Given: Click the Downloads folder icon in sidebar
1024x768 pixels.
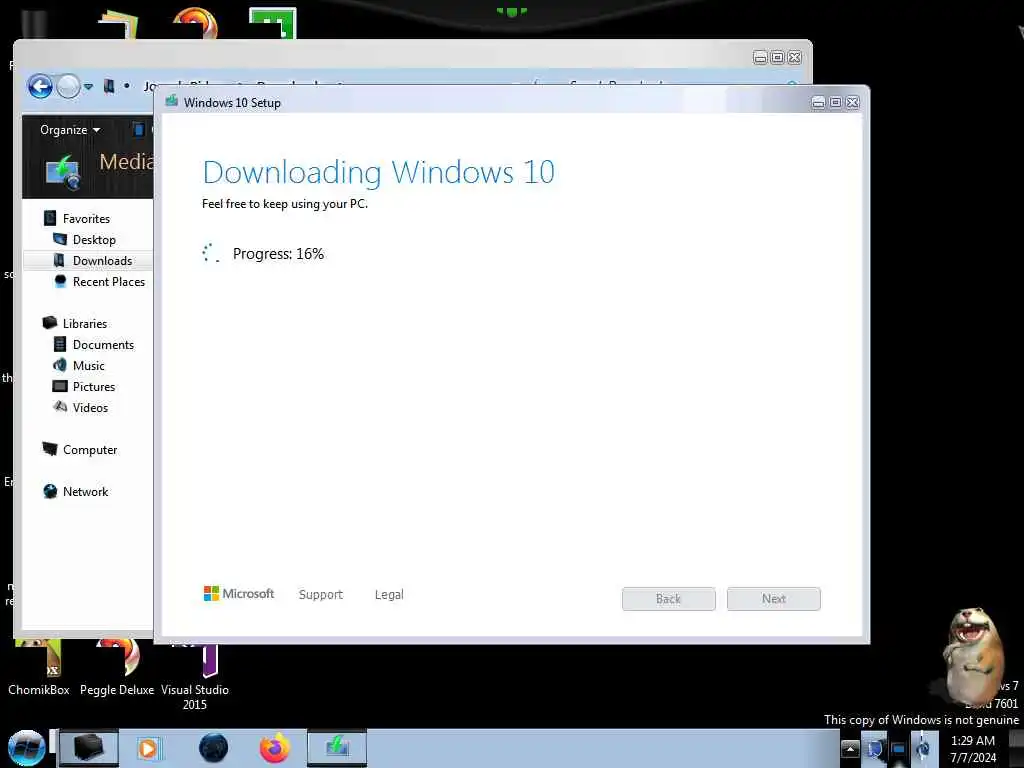Looking at the screenshot, I should [x=59, y=260].
